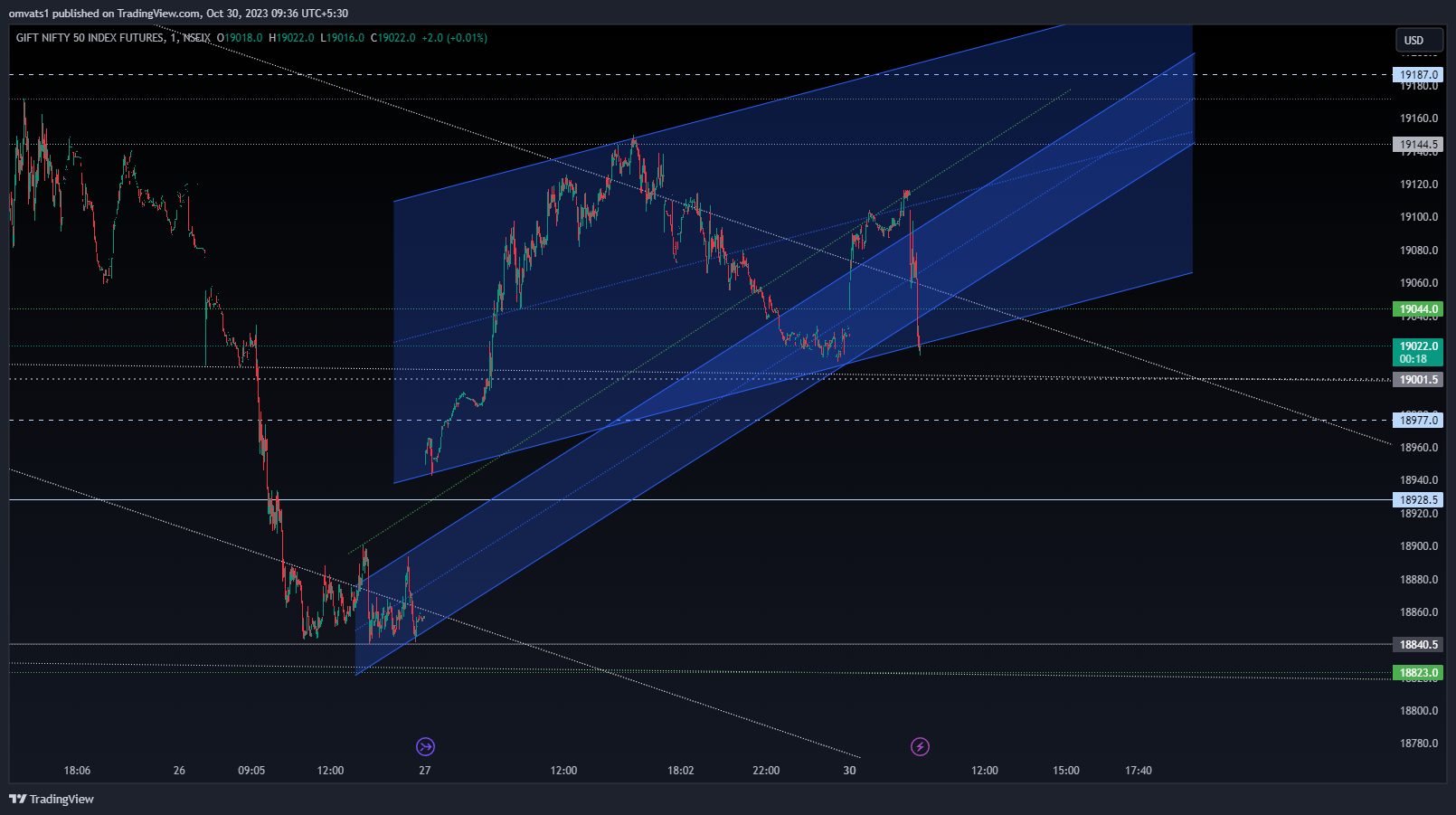The image size is (1456, 815).
Task: Click the current price label 19022.0 with countdown
Action: (1418, 353)
